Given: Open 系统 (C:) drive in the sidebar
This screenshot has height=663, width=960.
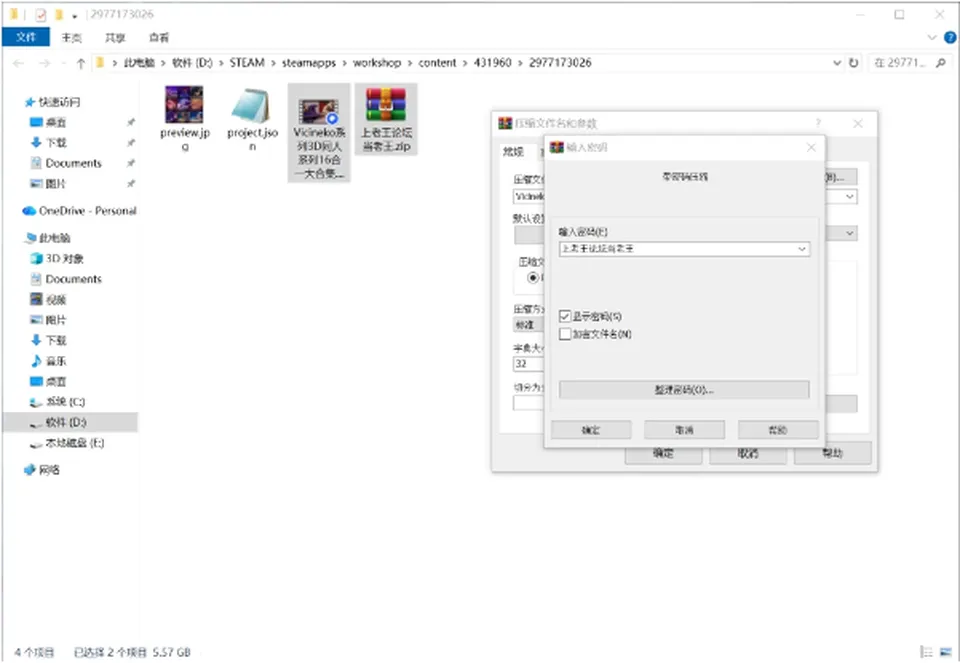Looking at the screenshot, I should (x=58, y=402).
